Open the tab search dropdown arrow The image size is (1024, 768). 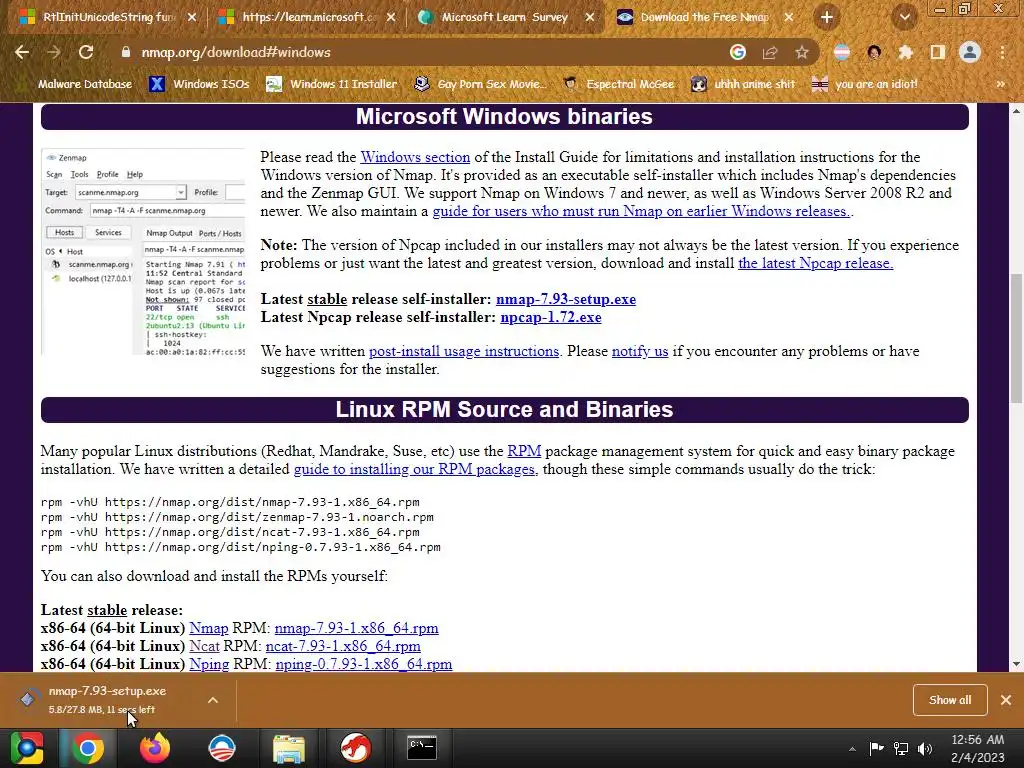(x=905, y=17)
